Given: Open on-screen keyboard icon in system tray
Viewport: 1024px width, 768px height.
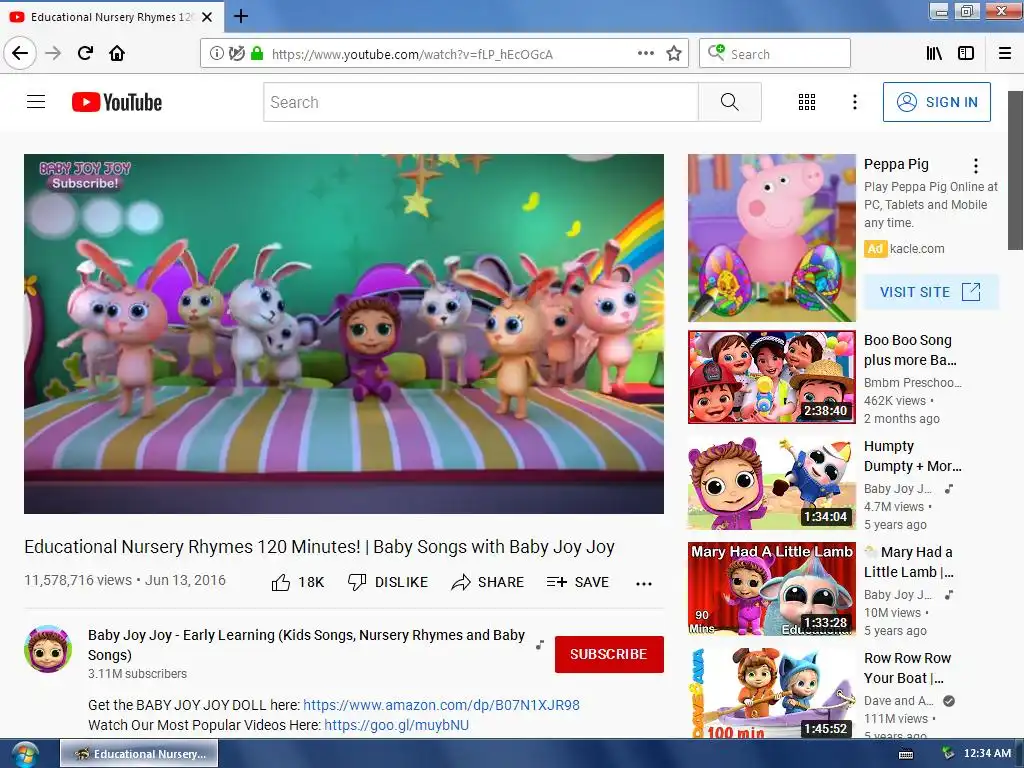Looking at the screenshot, I should 906,754.
